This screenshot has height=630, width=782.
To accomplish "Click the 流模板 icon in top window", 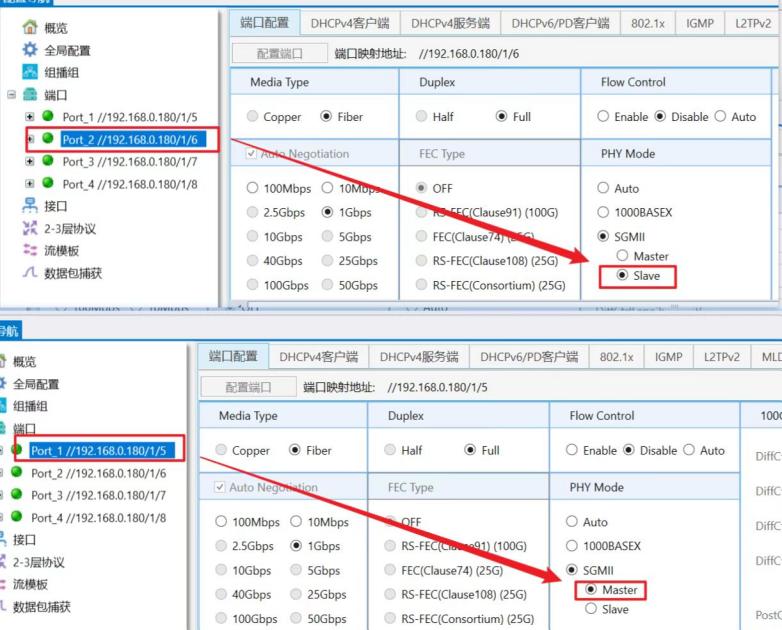I will tap(30, 250).
